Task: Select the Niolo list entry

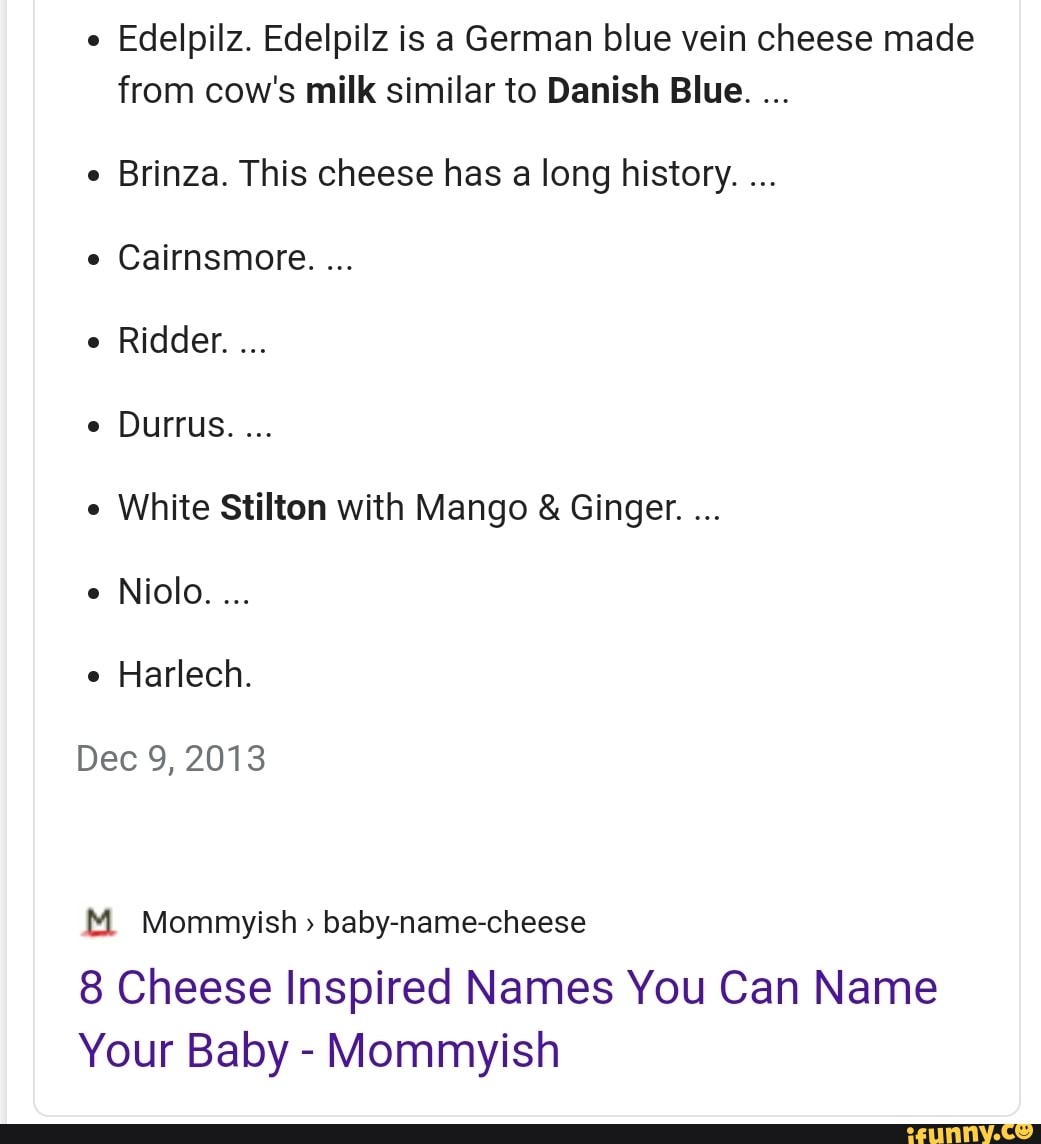Action: point(164,591)
